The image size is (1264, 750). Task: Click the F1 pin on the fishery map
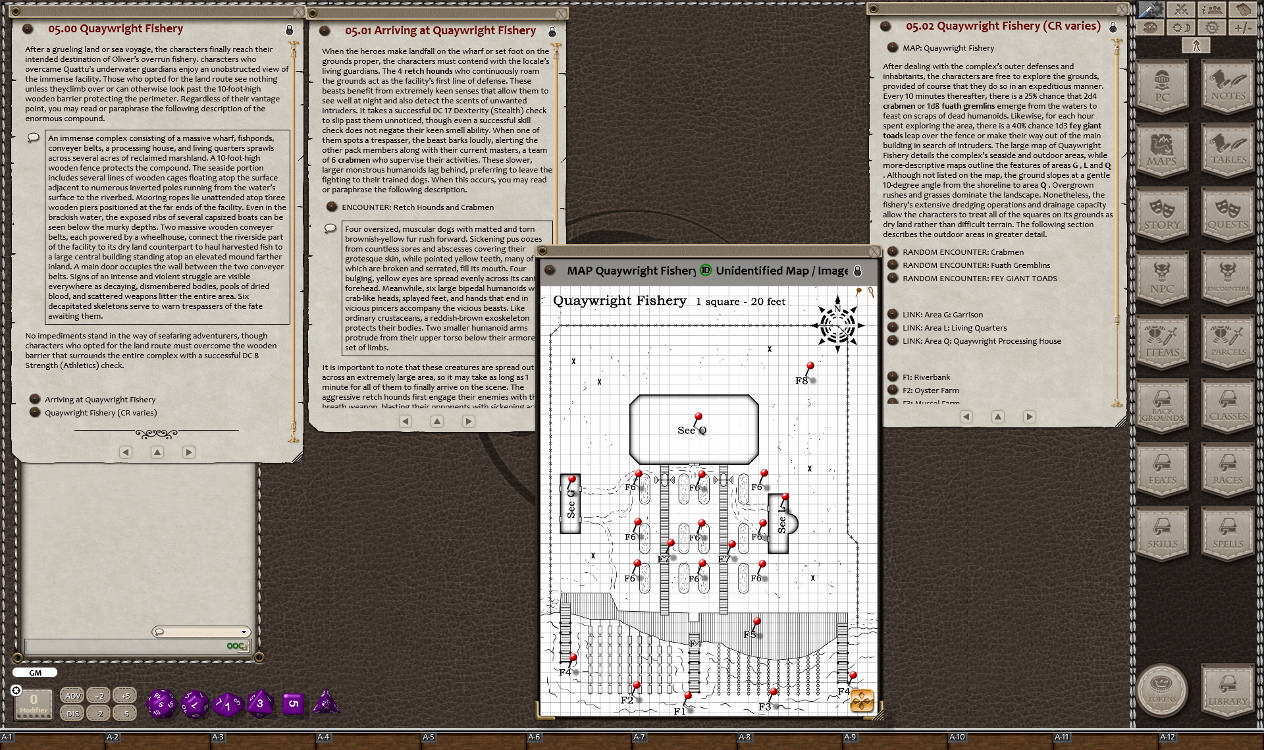[686, 693]
